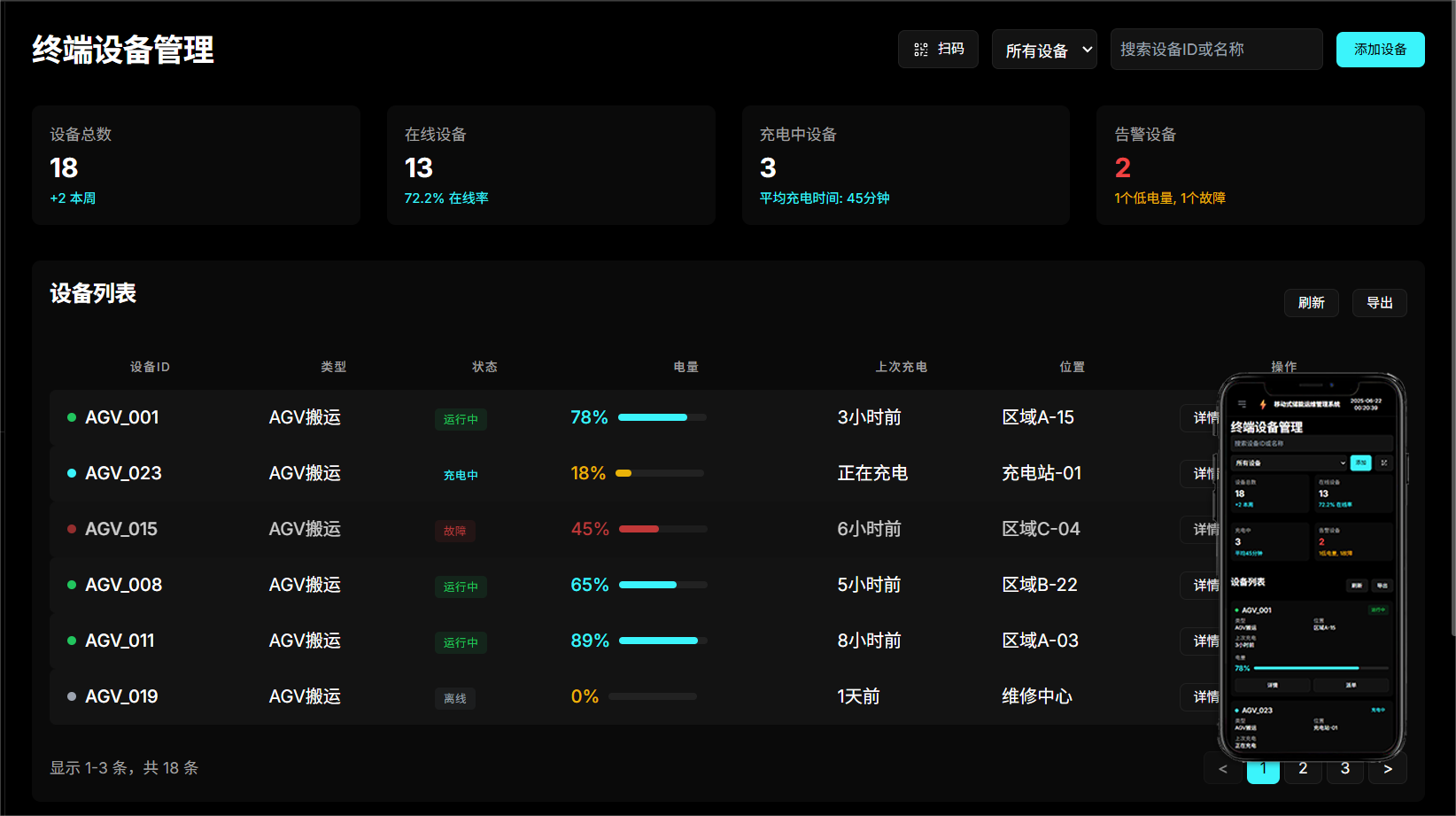Click lightning bolt logo in phone preview

pyautogui.click(x=1263, y=404)
